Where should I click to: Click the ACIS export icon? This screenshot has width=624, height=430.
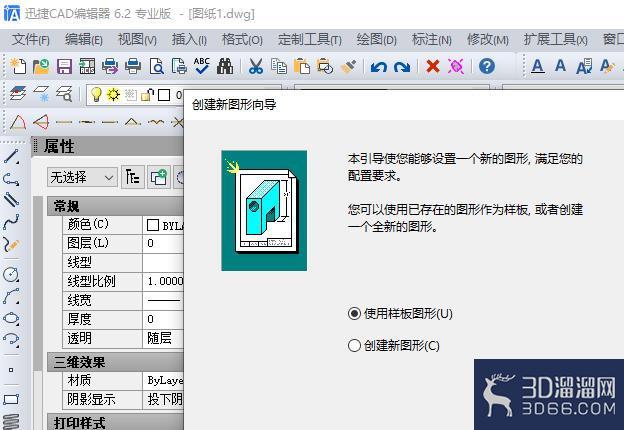tap(87, 66)
